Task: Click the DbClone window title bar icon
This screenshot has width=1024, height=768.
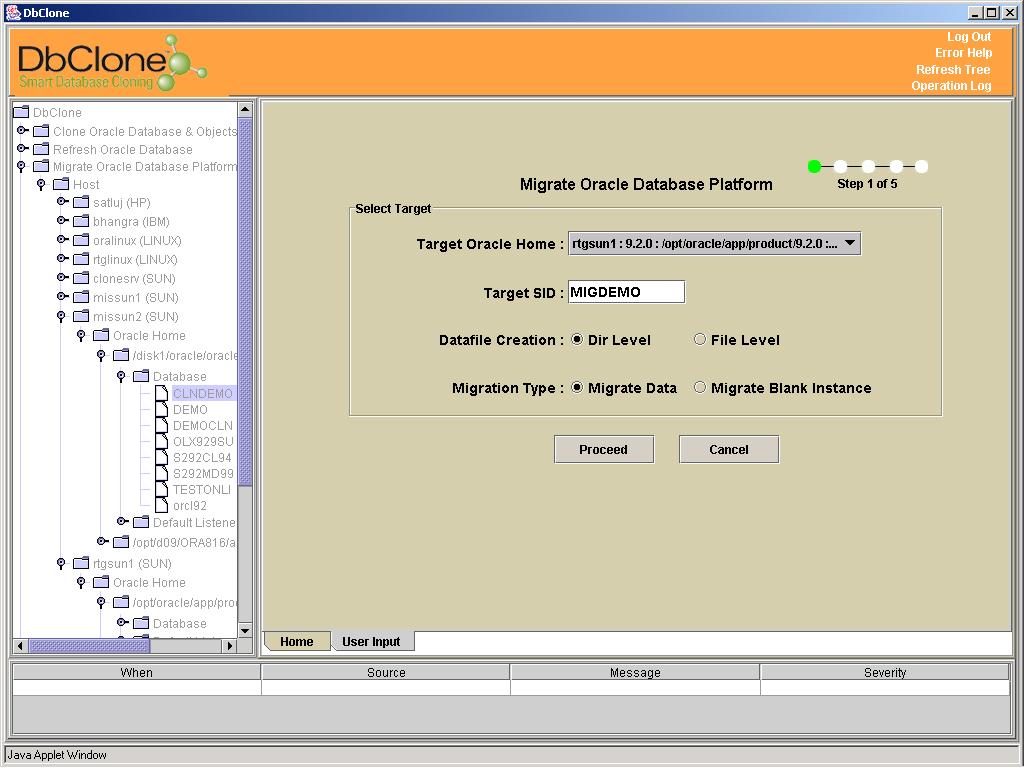Action: pos(13,12)
